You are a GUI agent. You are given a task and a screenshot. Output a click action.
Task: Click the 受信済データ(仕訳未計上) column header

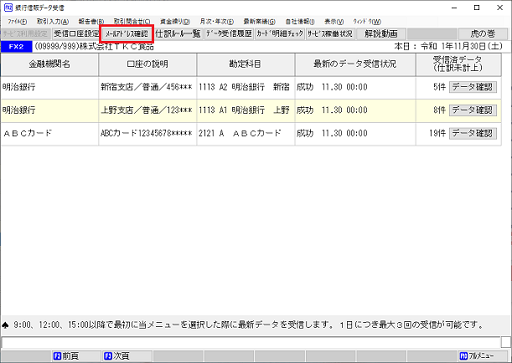click(x=459, y=64)
